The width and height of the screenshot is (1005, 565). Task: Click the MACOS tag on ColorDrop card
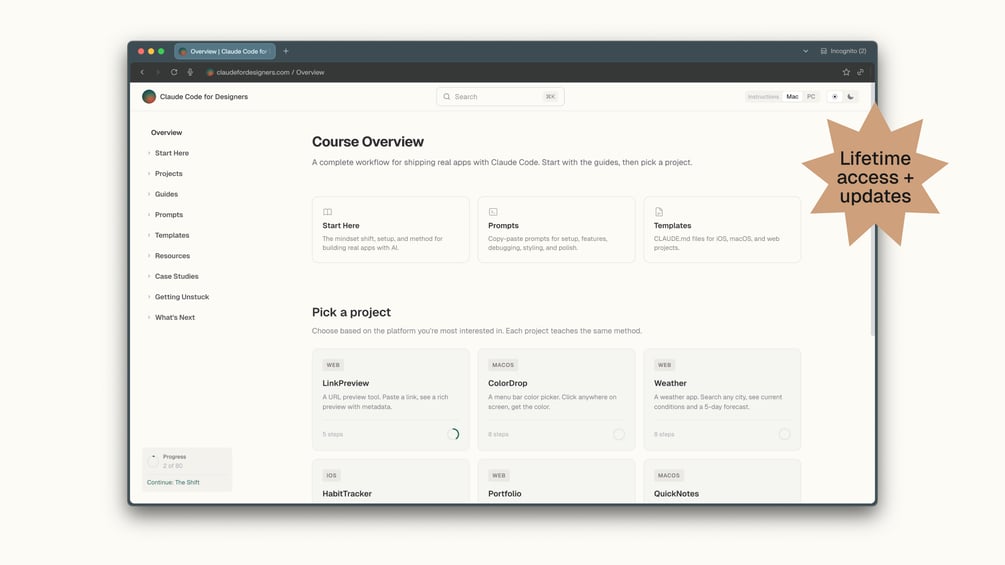click(x=503, y=365)
